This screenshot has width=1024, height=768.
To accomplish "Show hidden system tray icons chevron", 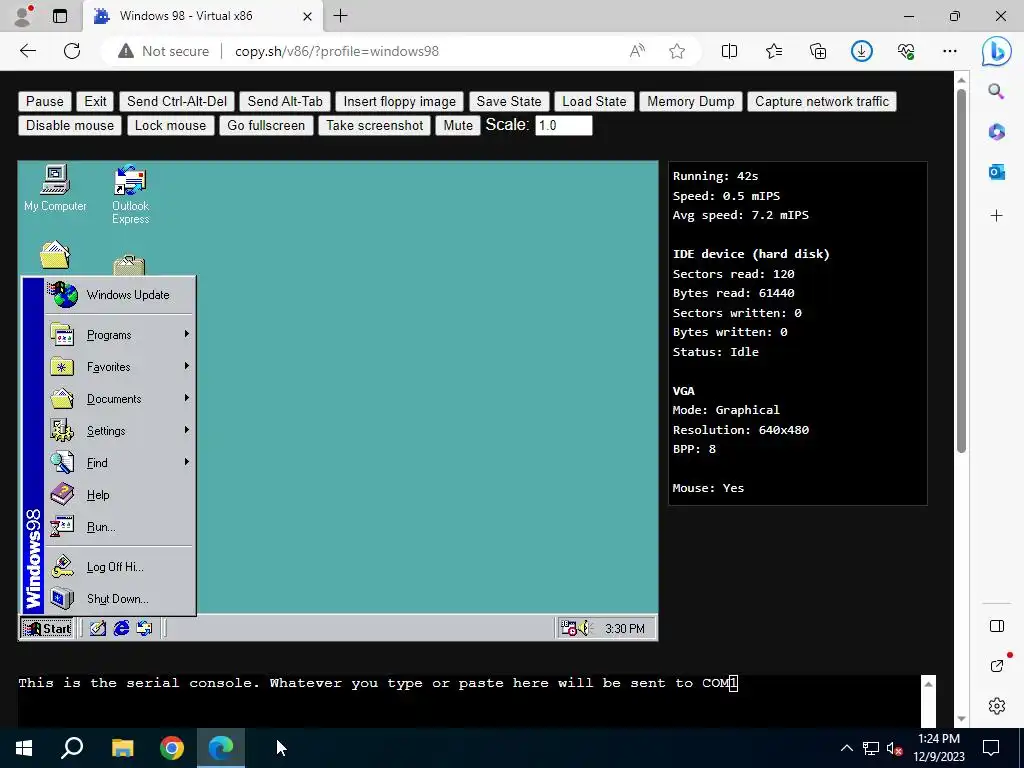I will pos(846,748).
